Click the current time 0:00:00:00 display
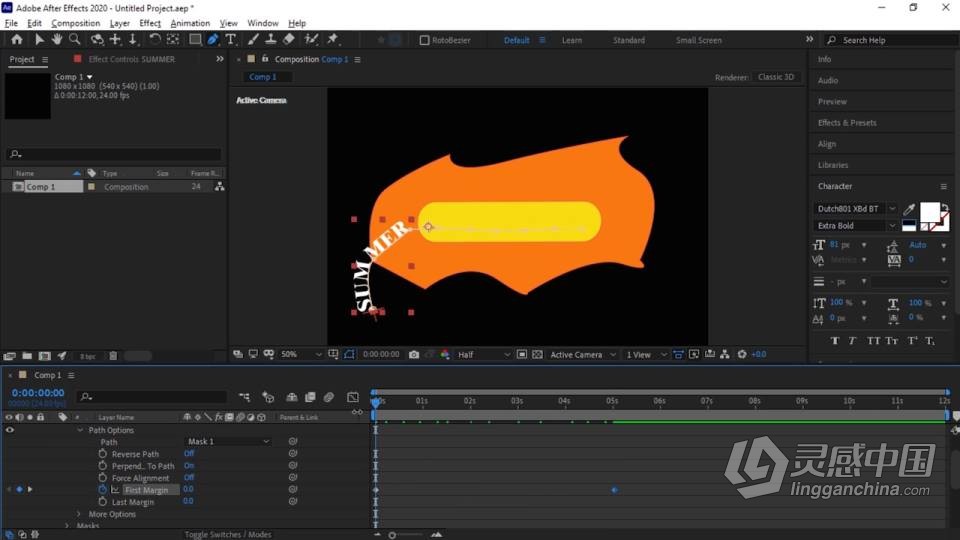 point(38,393)
